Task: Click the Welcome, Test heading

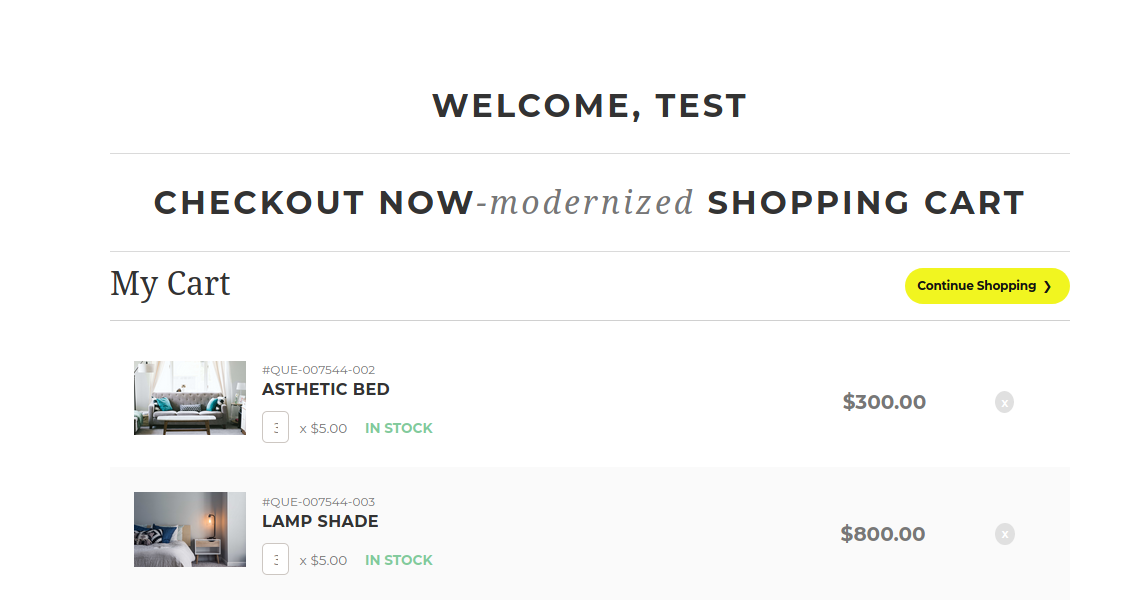Action: tap(589, 106)
